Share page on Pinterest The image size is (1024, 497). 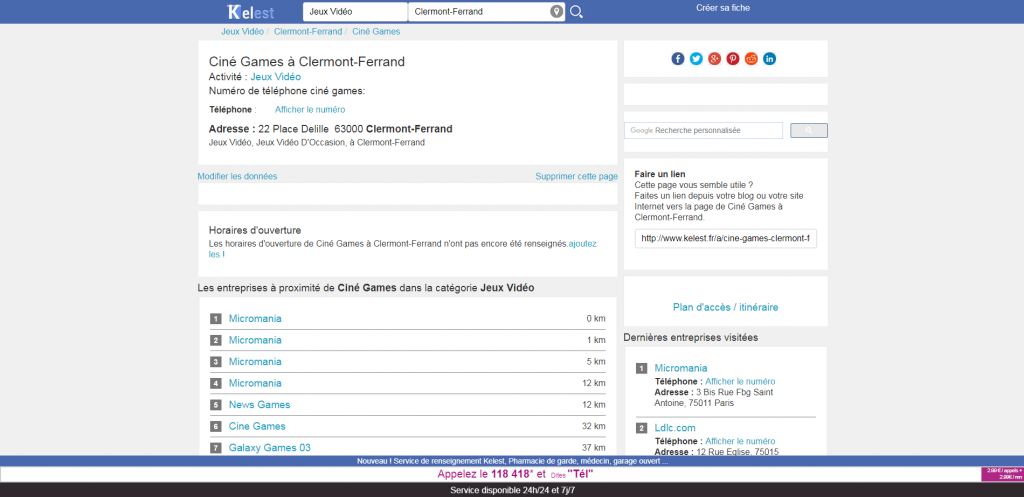[733, 59]
